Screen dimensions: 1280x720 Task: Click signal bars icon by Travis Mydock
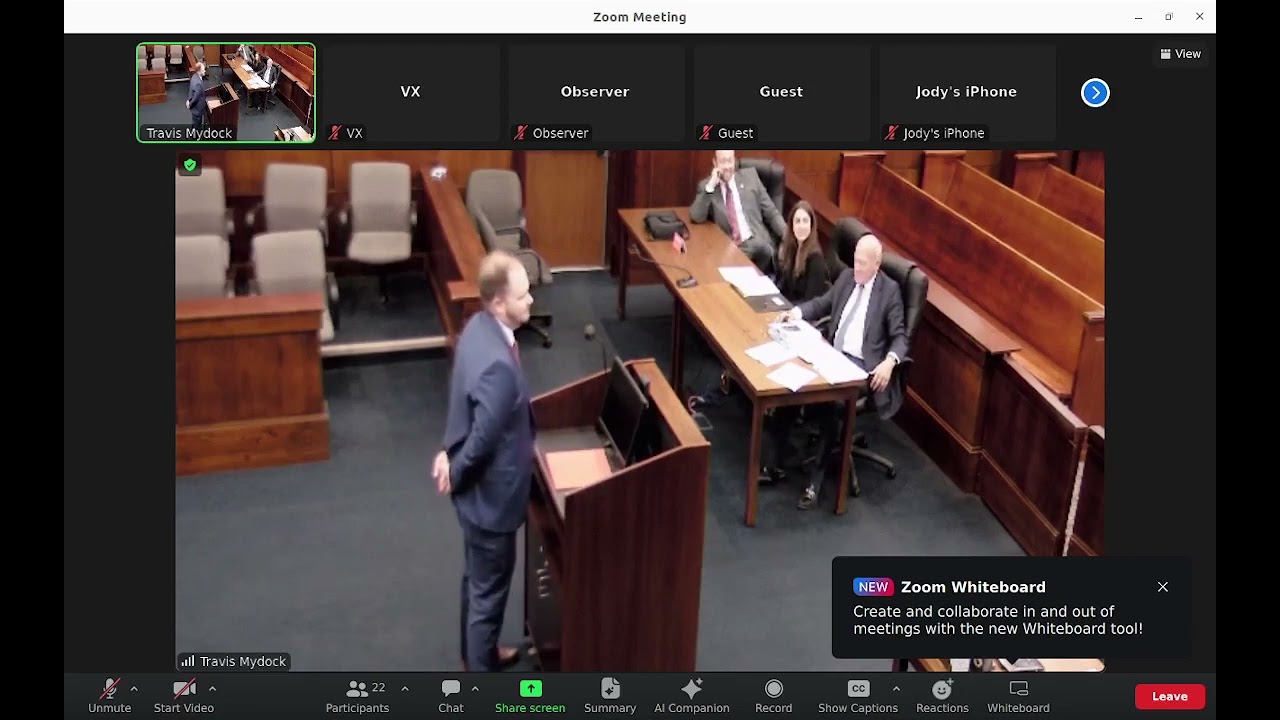coord(188,661)
